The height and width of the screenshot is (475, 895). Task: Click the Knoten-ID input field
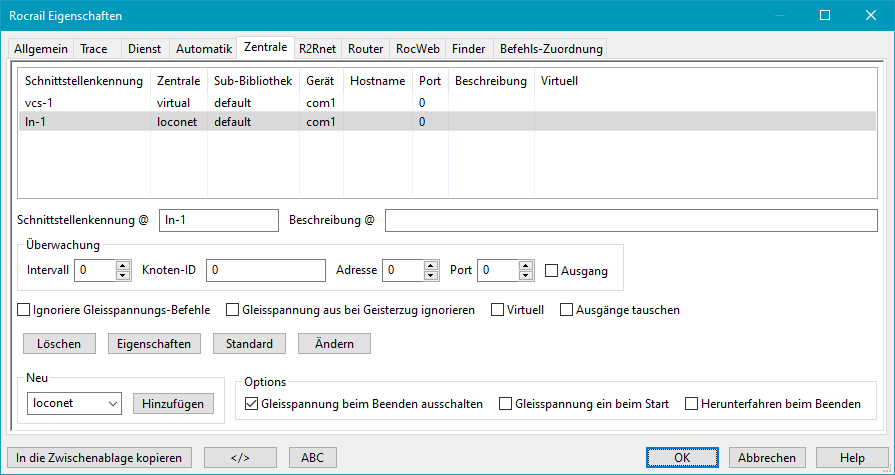tap(267, 270)
